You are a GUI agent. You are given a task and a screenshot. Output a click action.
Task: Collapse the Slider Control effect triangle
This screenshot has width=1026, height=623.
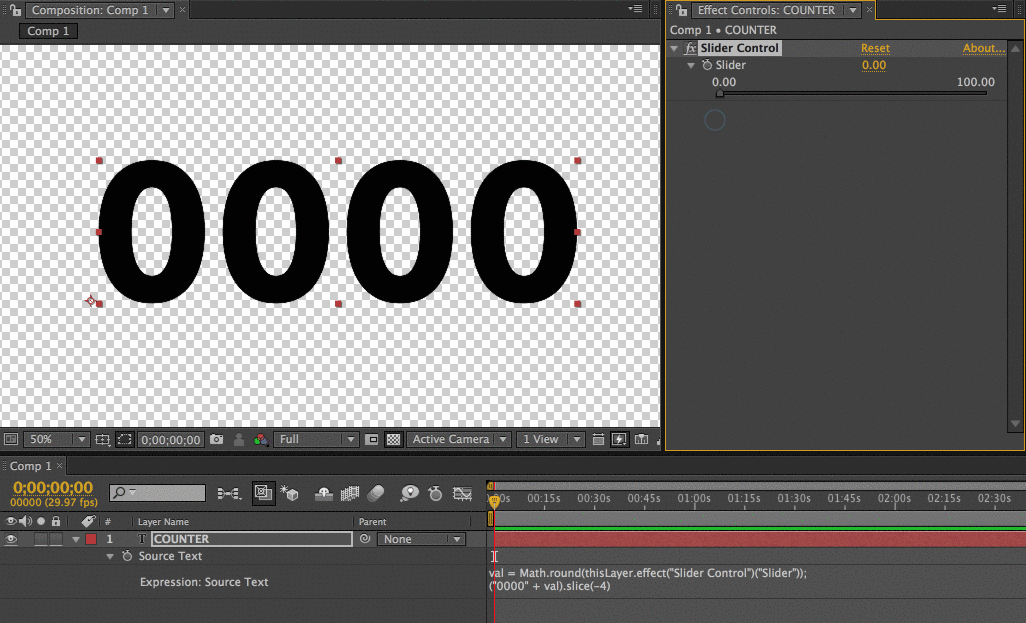(675, 48)
